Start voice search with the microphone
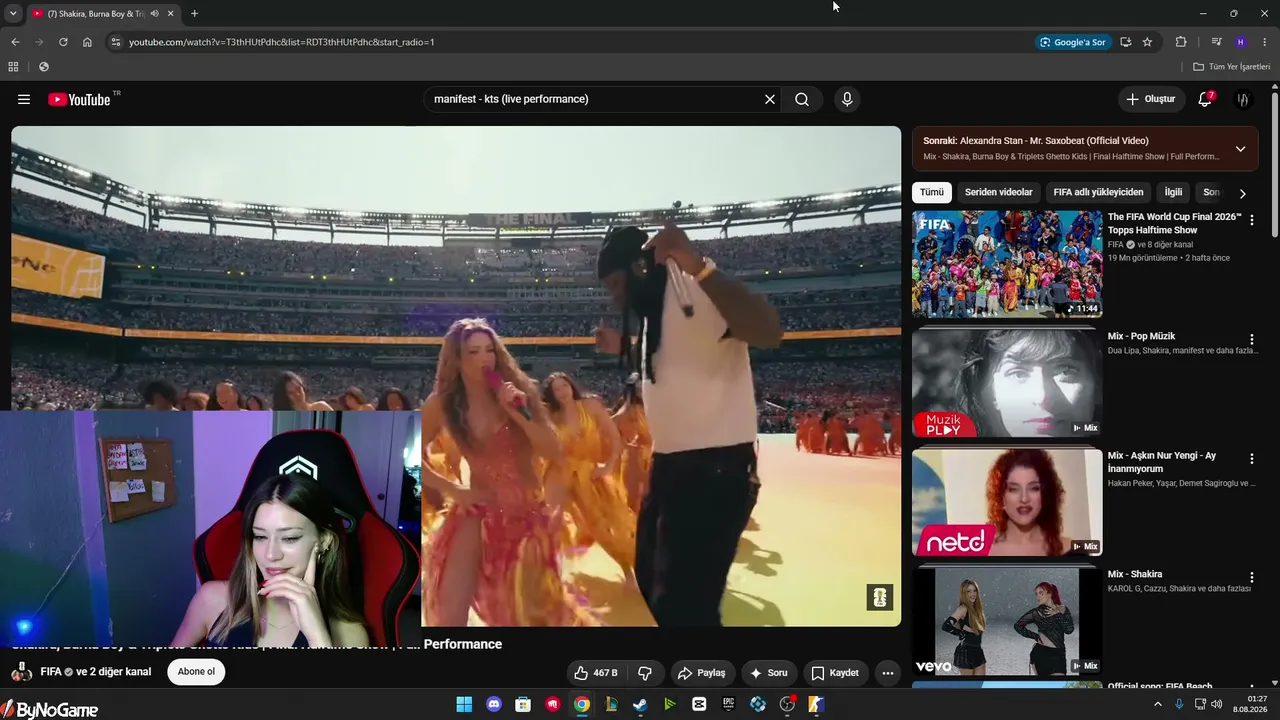 point(847,99)
